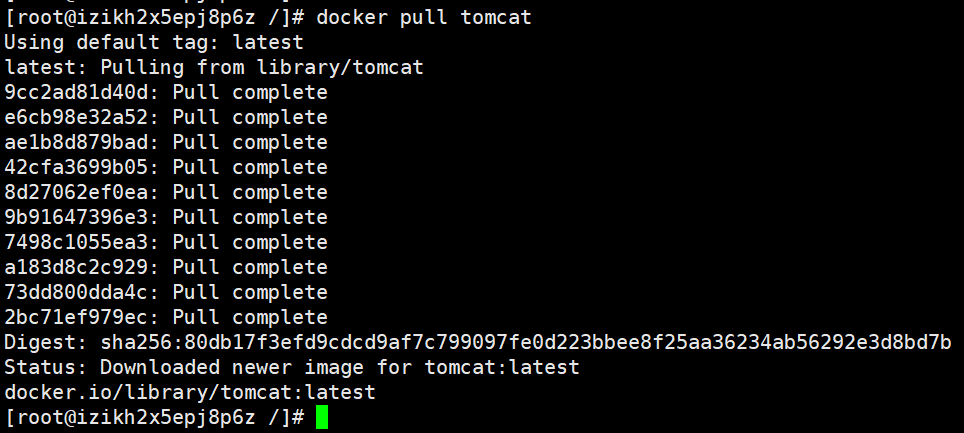Click the layer ID ae1b8d879bad

coord(76,142)
